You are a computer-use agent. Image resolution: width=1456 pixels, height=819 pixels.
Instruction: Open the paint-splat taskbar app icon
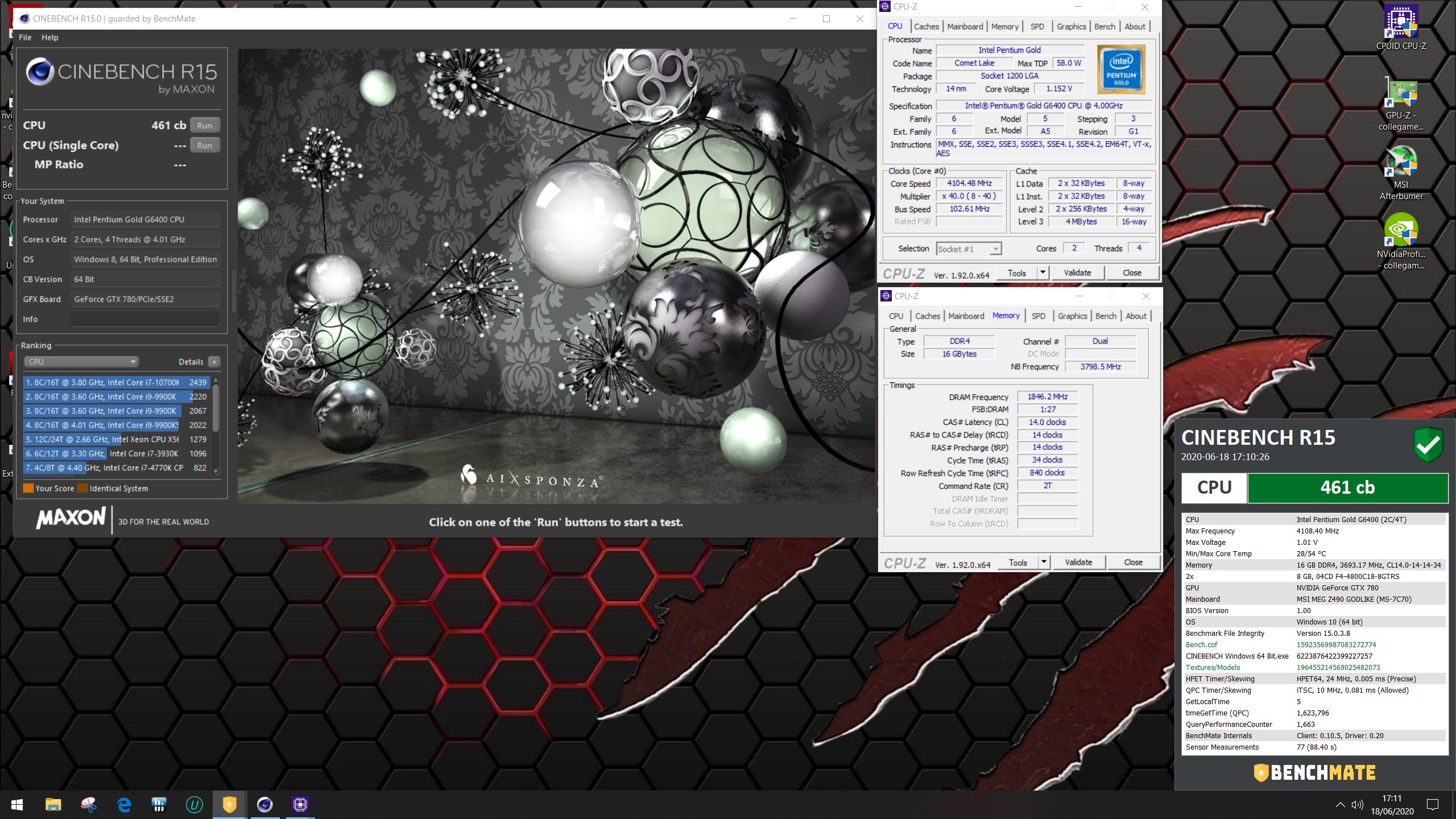pos(88,805)
